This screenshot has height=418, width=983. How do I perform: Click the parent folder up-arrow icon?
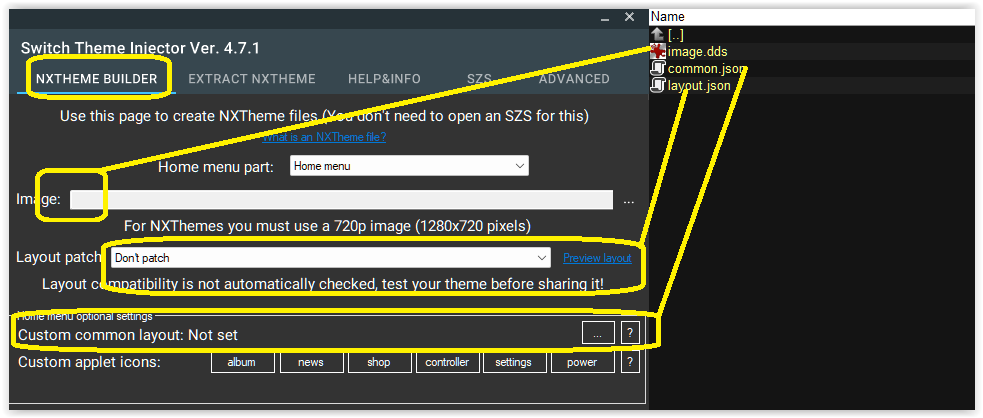[x=658, y=35]
